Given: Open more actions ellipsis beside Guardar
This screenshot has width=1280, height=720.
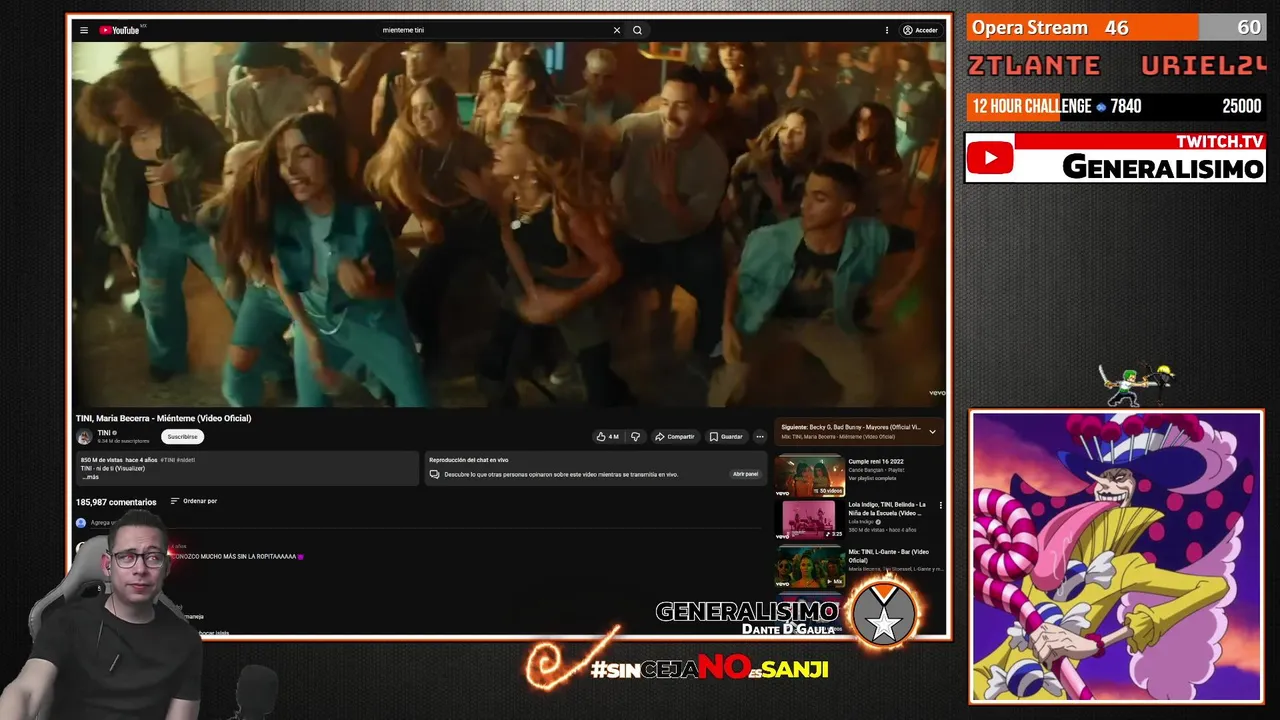Looking at the screenshot, I should click(x=759, y=436).
